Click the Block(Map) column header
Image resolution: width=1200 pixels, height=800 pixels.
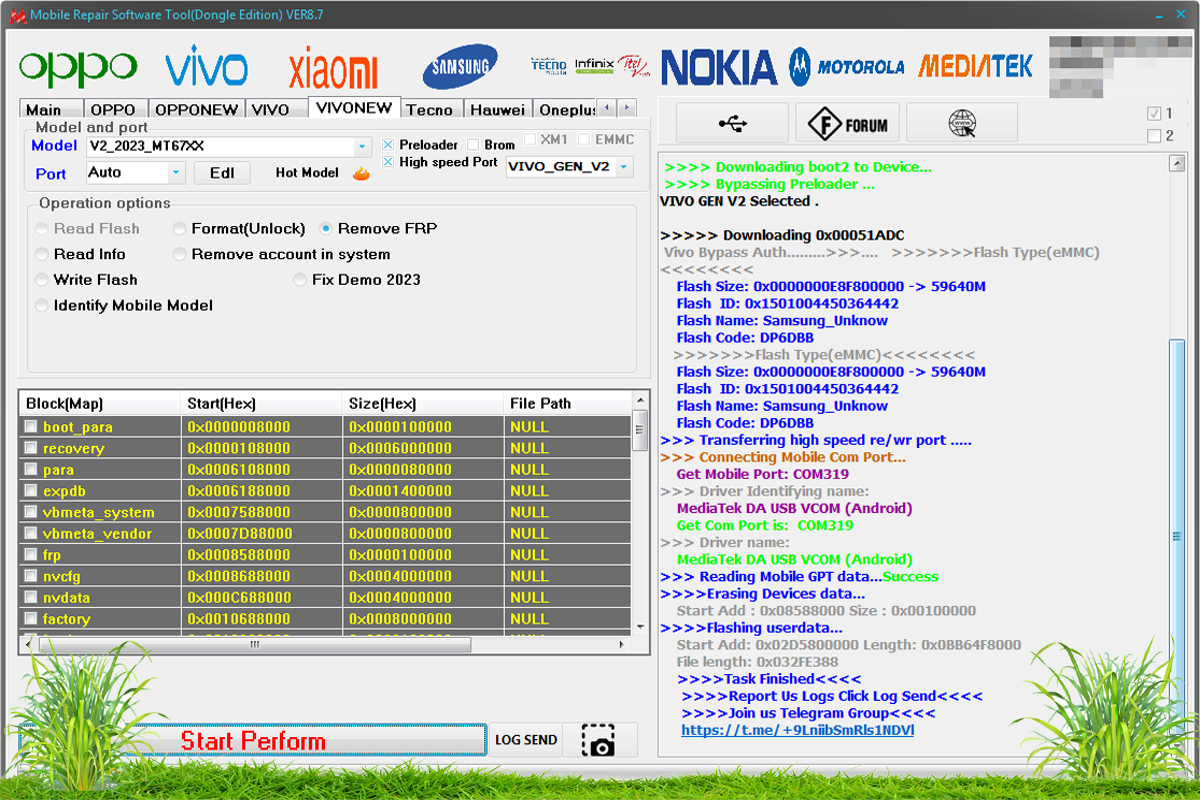point(99,403)
